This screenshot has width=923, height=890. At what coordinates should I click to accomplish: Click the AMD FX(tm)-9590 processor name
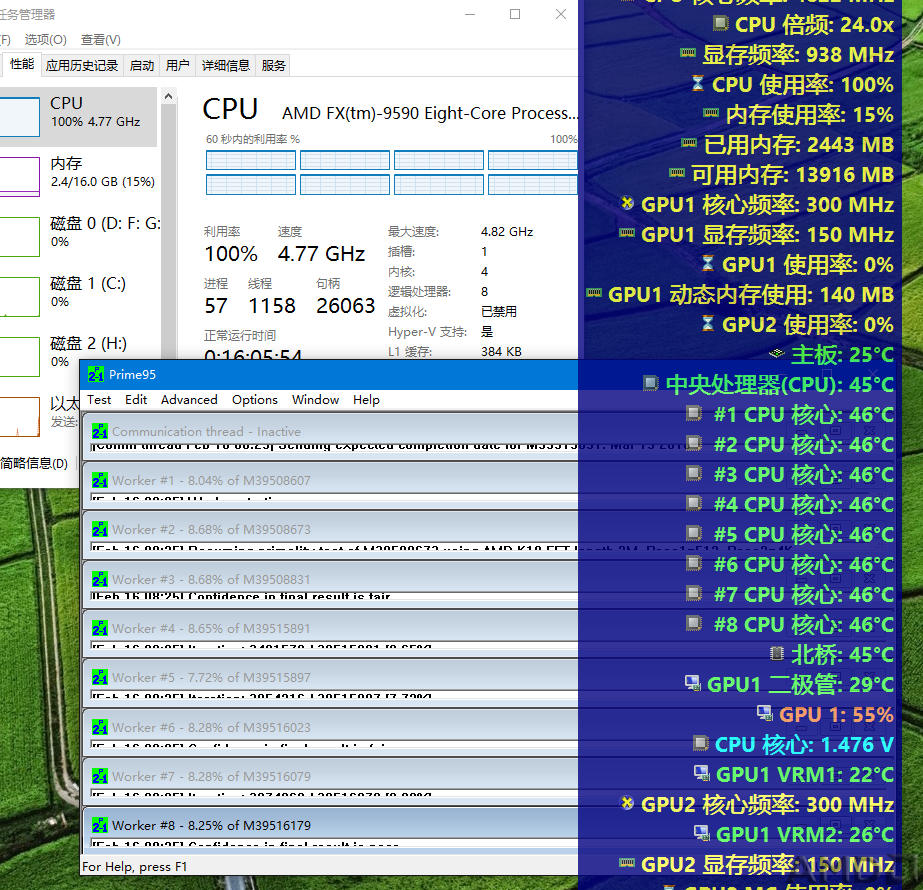tap(430, 113)
